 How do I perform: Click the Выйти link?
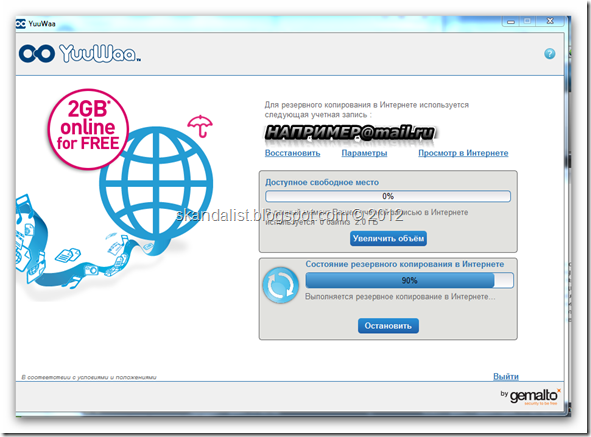point(506,376)
